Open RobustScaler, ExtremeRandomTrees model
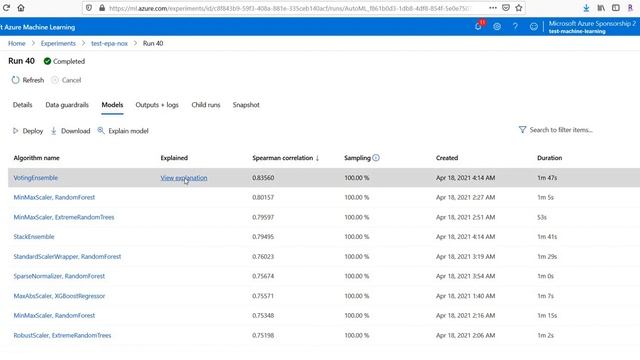The width and height of the screenshot is (640, 360). tap(62, 336)
